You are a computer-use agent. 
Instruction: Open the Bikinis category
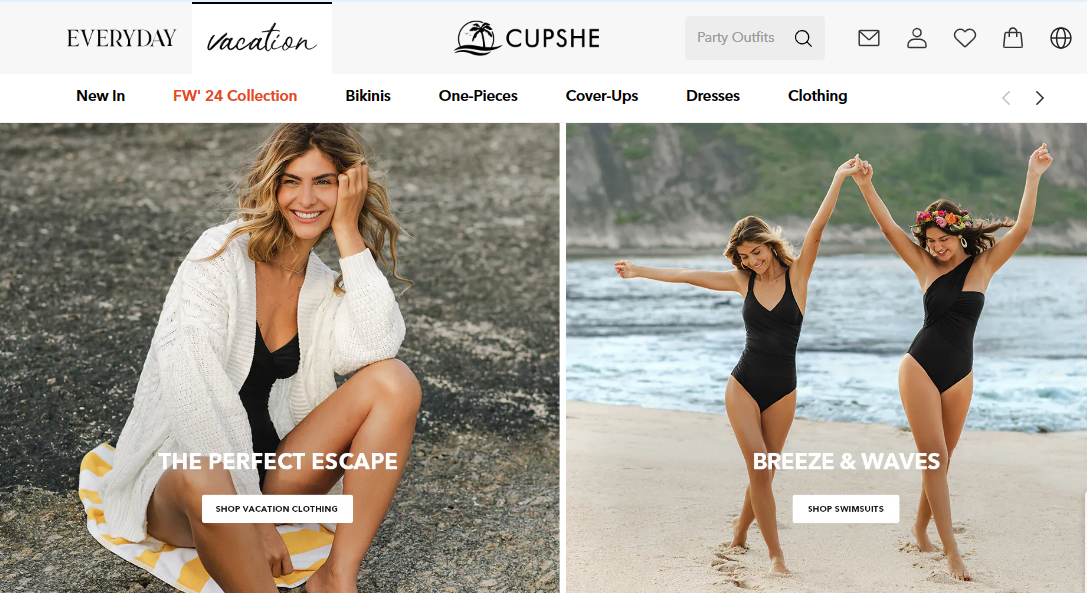368,96
